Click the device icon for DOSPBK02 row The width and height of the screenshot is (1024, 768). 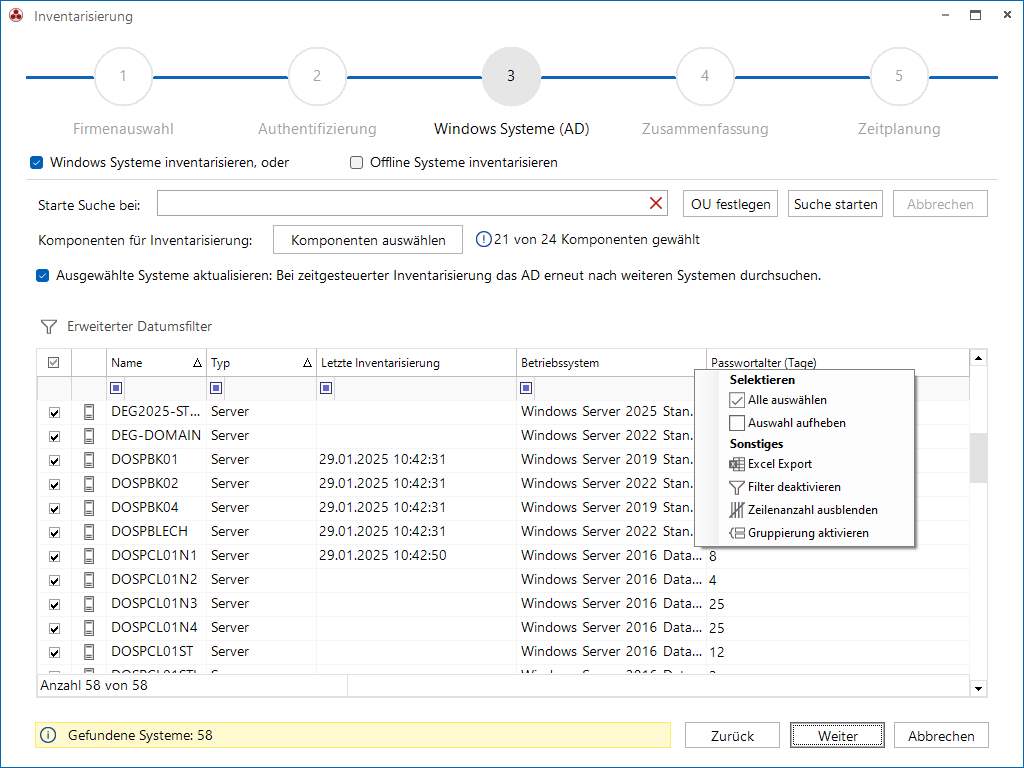(89, 484)
